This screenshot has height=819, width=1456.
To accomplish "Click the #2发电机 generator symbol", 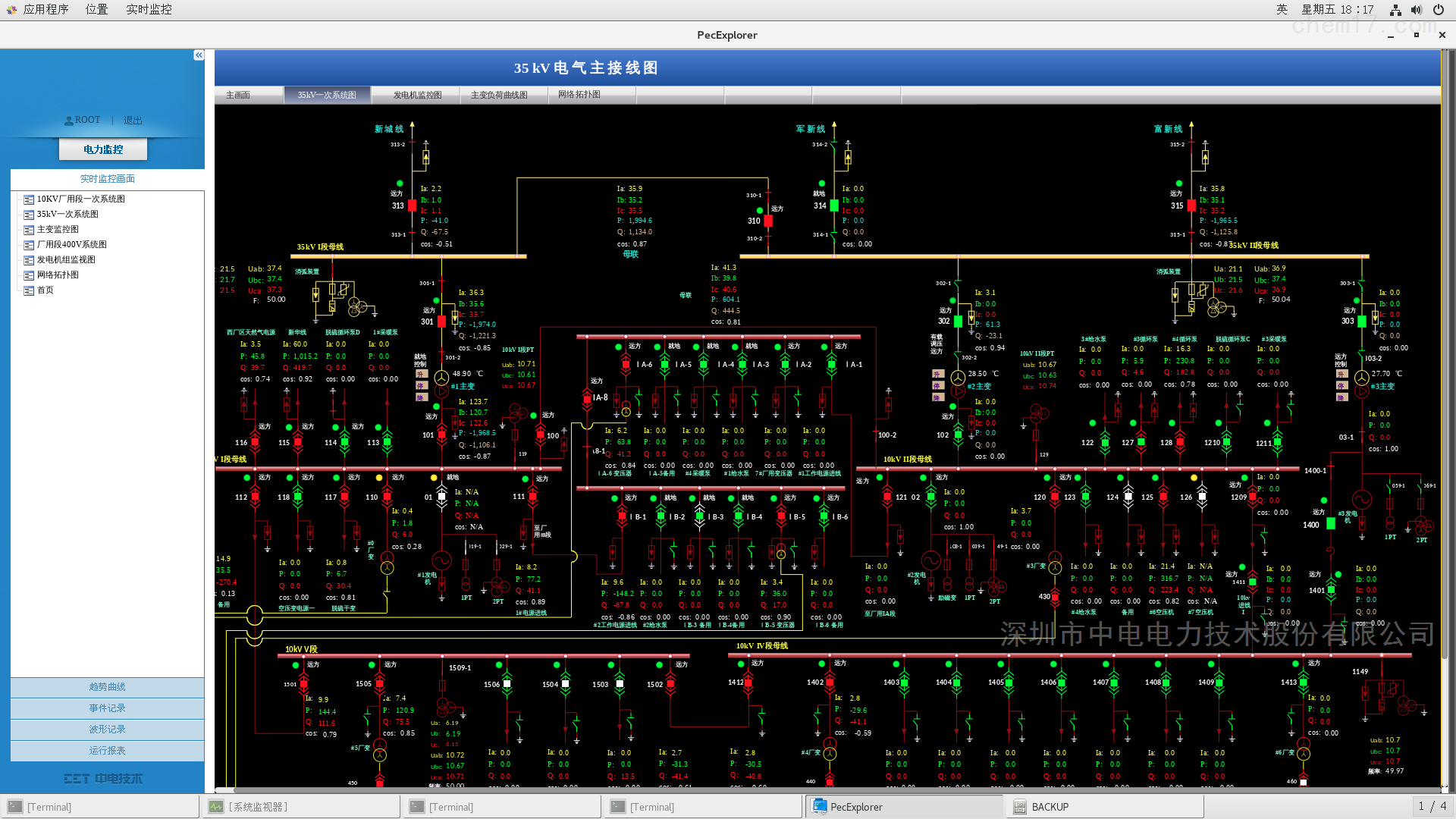I will (x=931, y=561).
